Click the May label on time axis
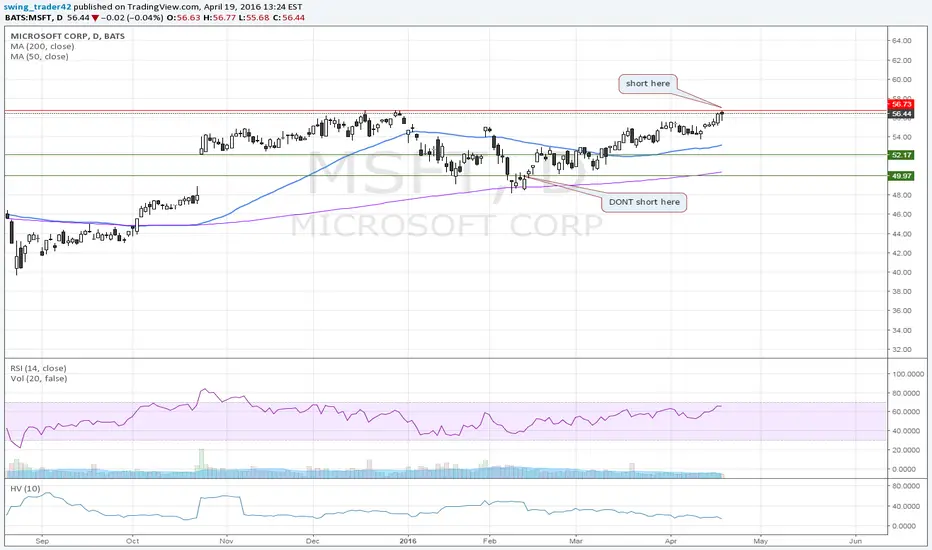The image size is (932, 550). pos(761,541)
